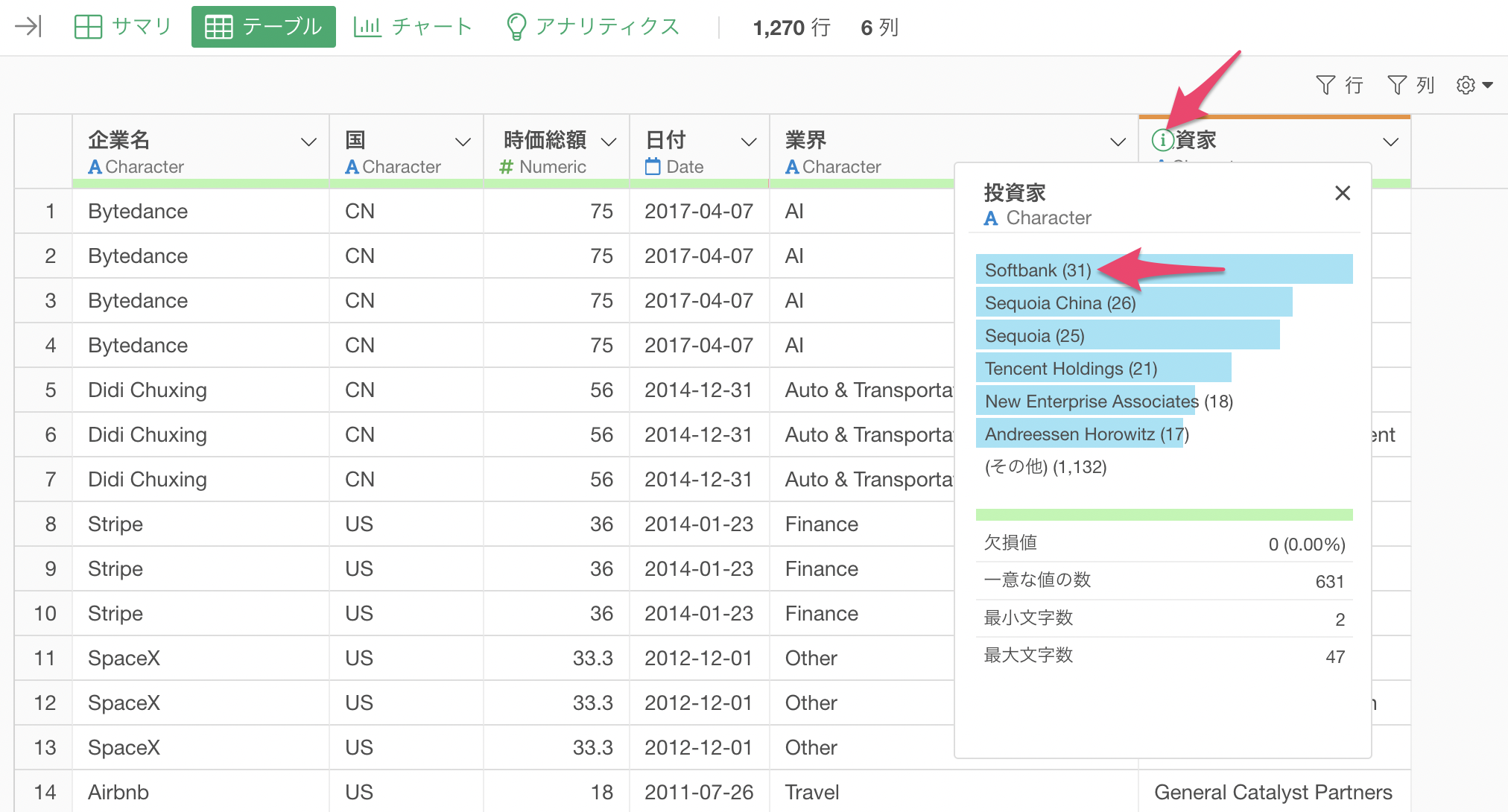
Task: Select the テーブル table tab
Action: [263, 27]
